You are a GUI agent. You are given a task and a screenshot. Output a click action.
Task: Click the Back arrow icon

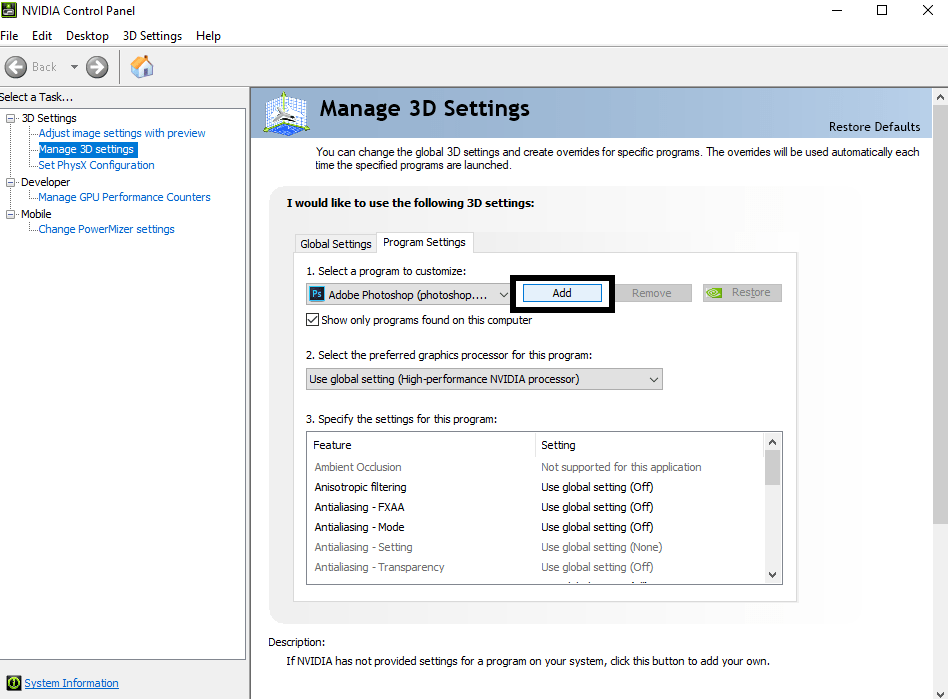pyautogui.click(x=16, y=67)
